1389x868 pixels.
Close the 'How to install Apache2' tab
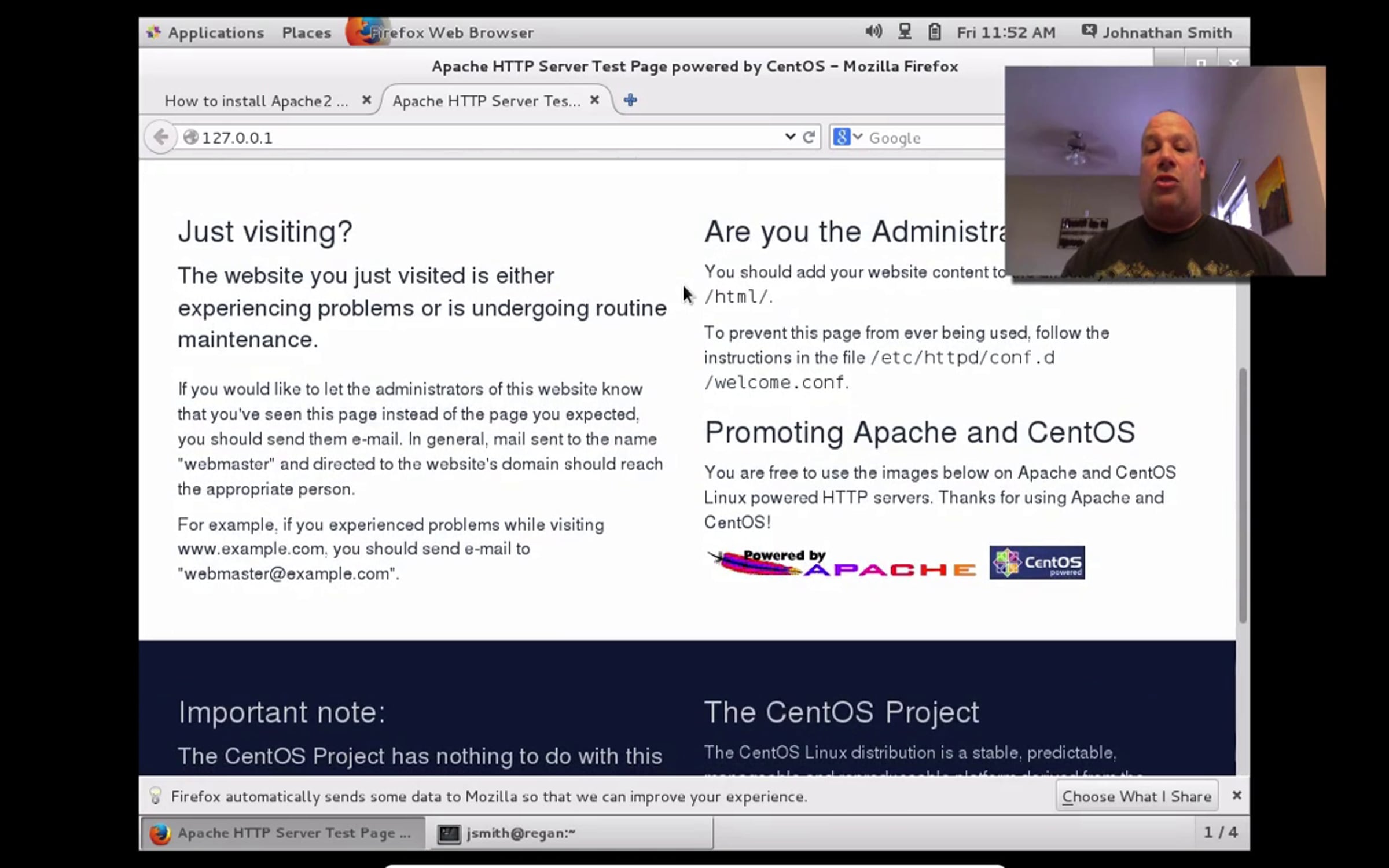click(x=366, y=100)
